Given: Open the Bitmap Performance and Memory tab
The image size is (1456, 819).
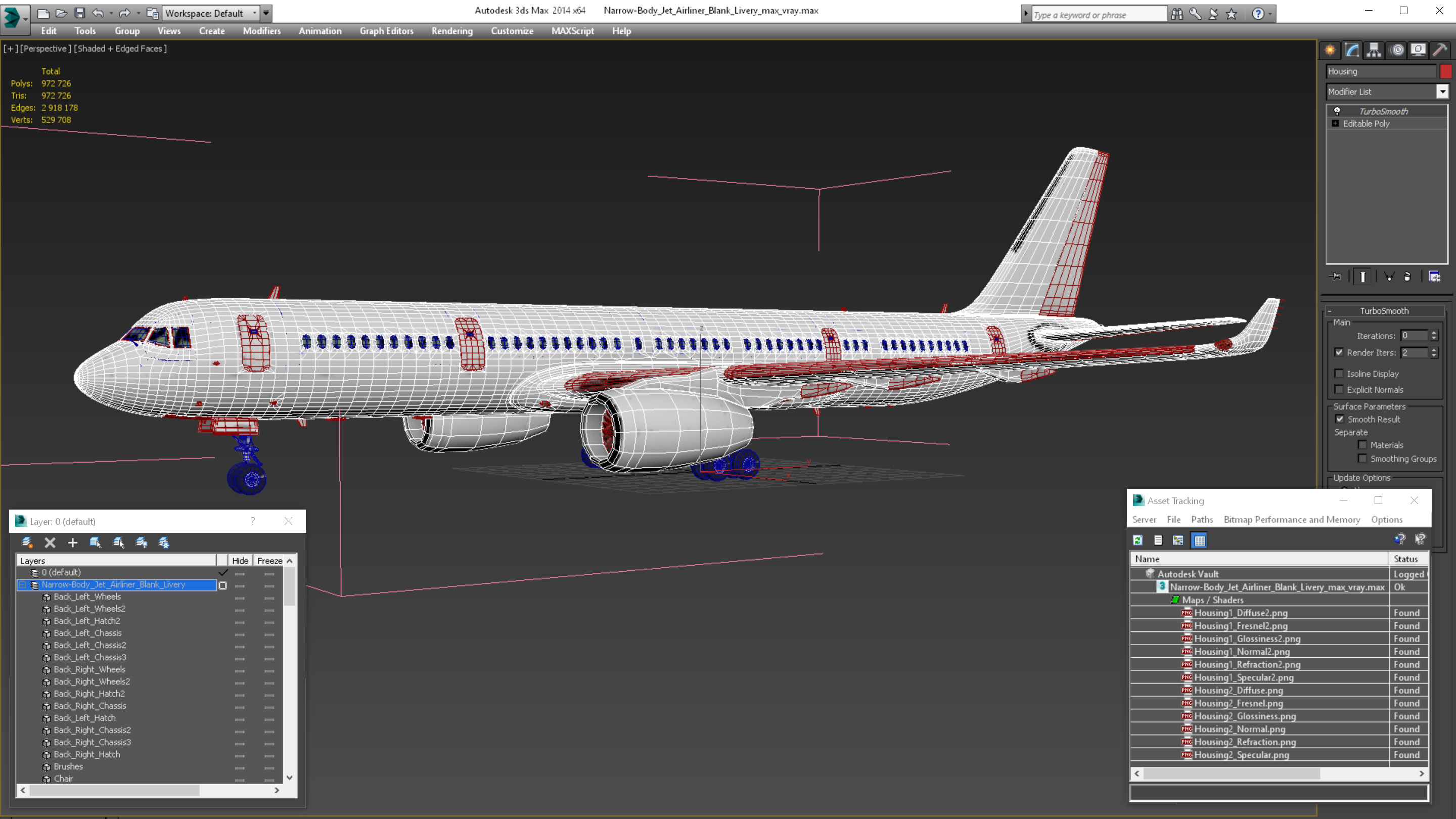Looking at the screenshot, I should tap(1290, 519).
